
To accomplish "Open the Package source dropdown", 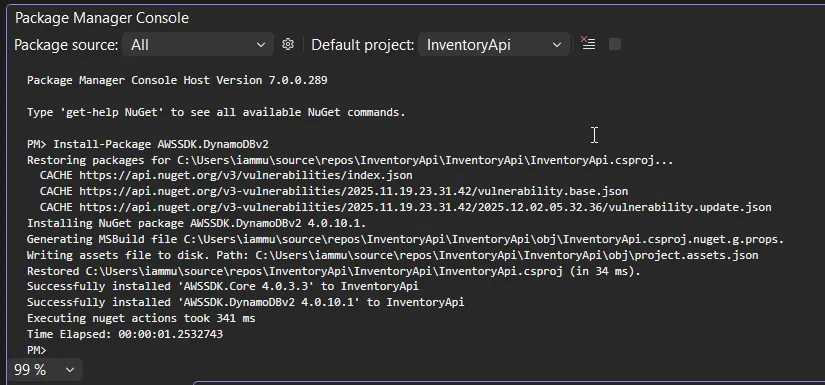I will coord(198,45).
